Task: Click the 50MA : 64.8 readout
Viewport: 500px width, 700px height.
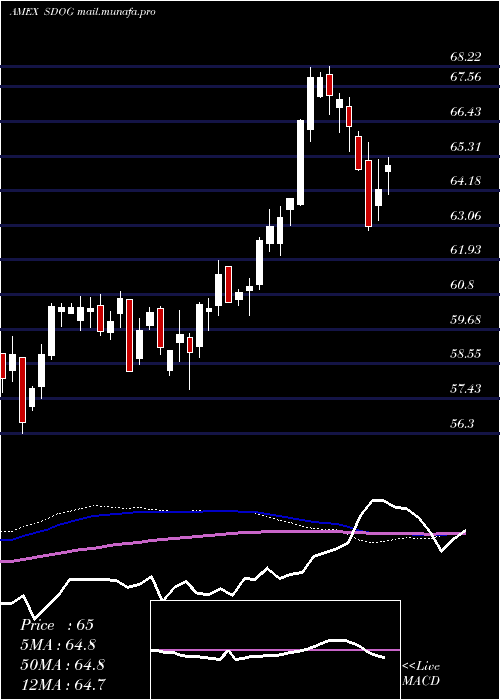Action: click(x=62, y=664)
